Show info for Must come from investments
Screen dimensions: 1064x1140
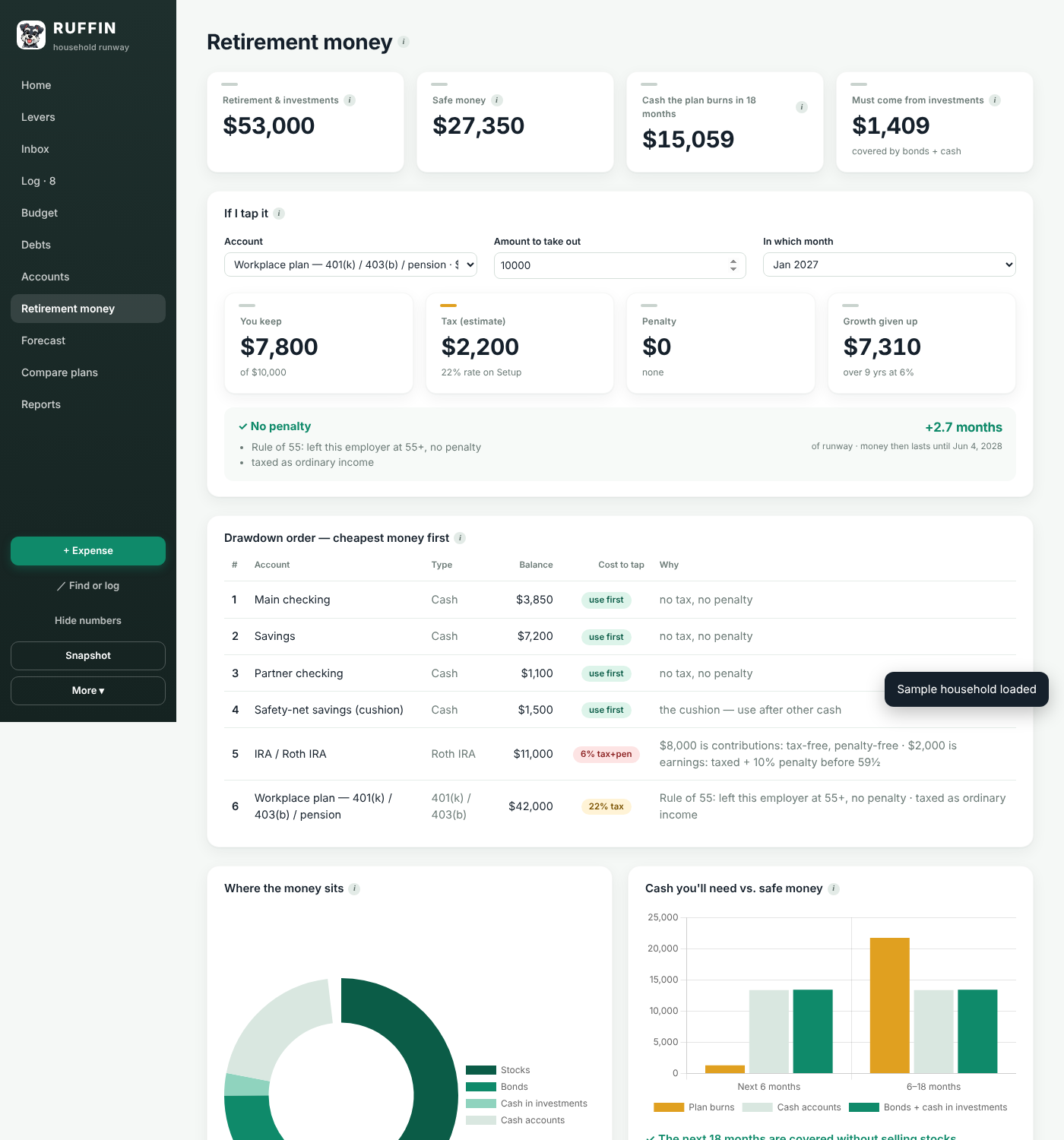click(995, 100)
